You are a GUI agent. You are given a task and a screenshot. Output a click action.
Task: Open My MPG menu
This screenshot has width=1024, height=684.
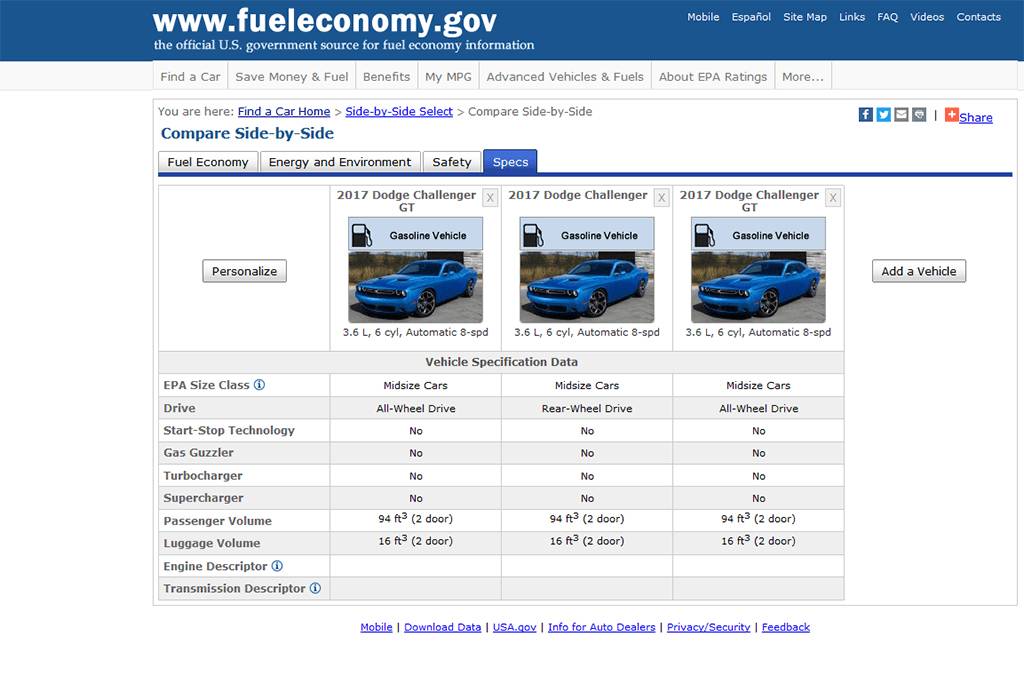click(x=448, y=76)
